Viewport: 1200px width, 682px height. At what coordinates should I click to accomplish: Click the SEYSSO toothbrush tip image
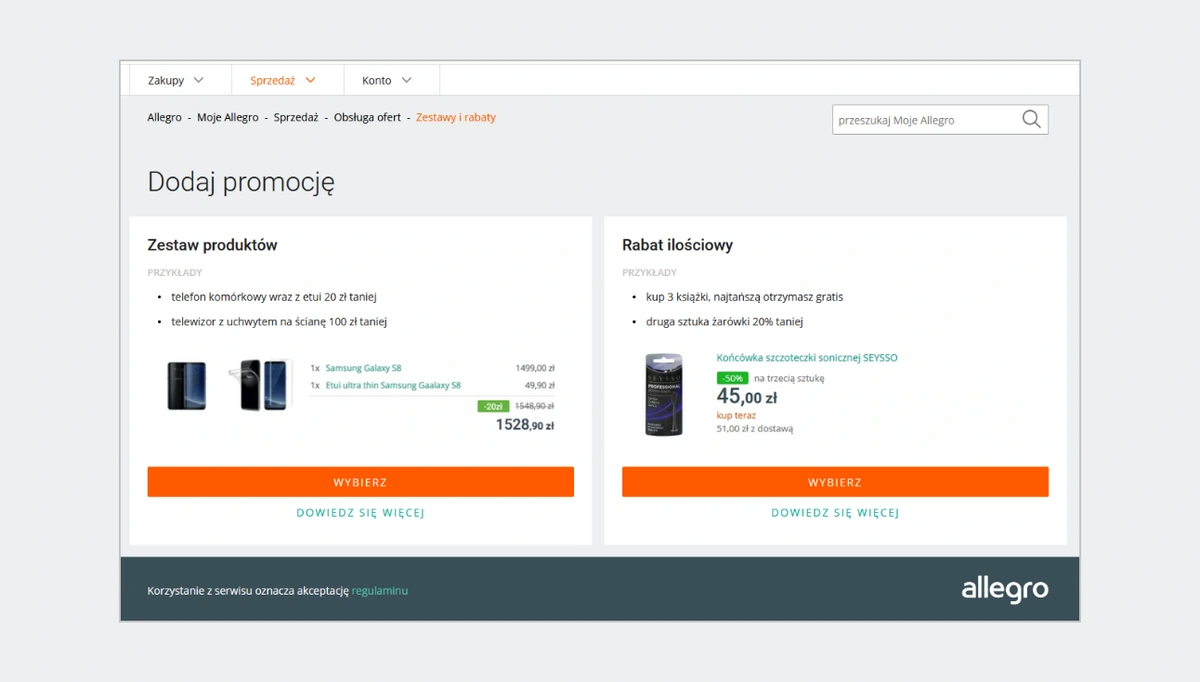(664, 393)
